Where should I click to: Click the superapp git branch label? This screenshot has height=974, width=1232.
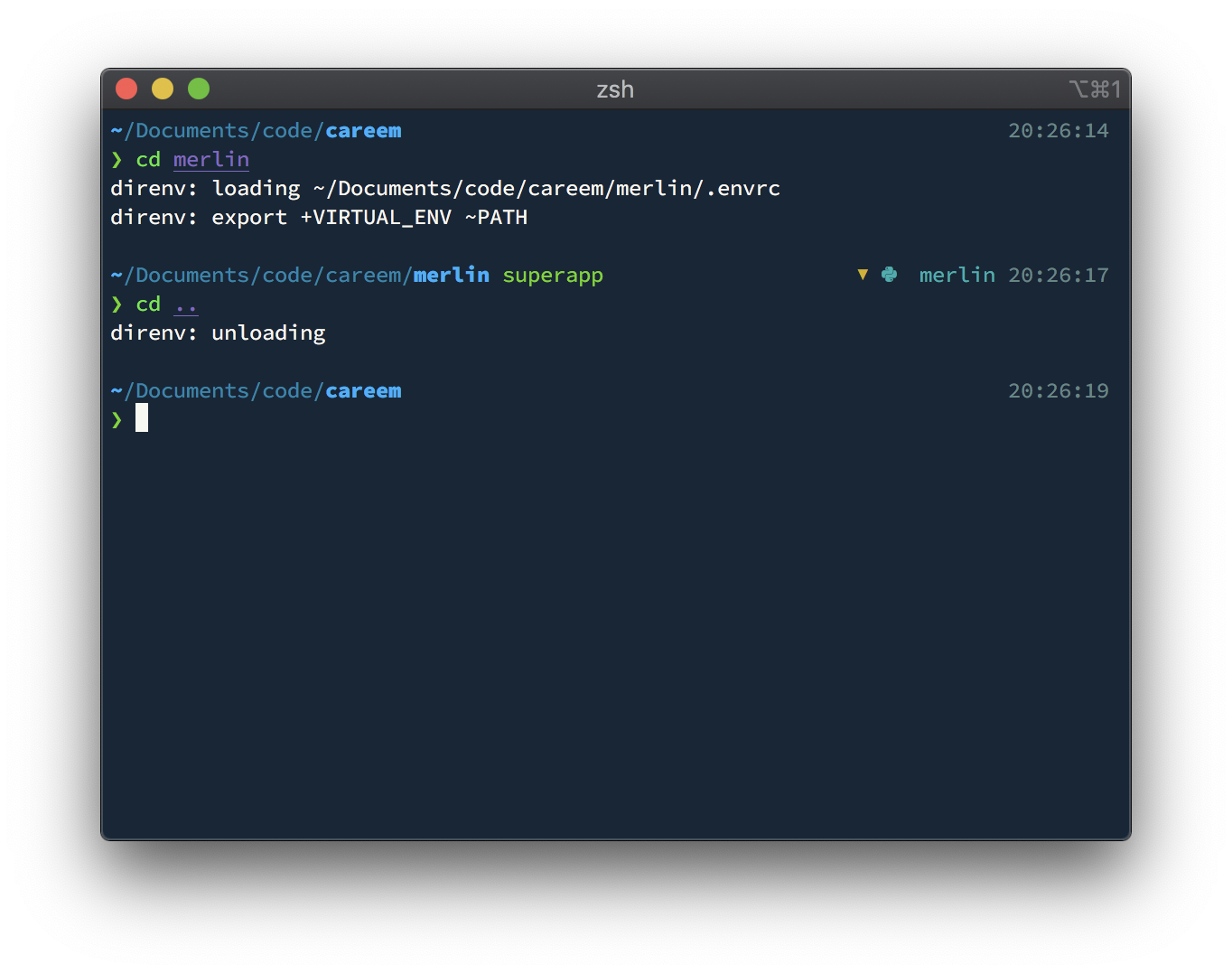(553, 276)
